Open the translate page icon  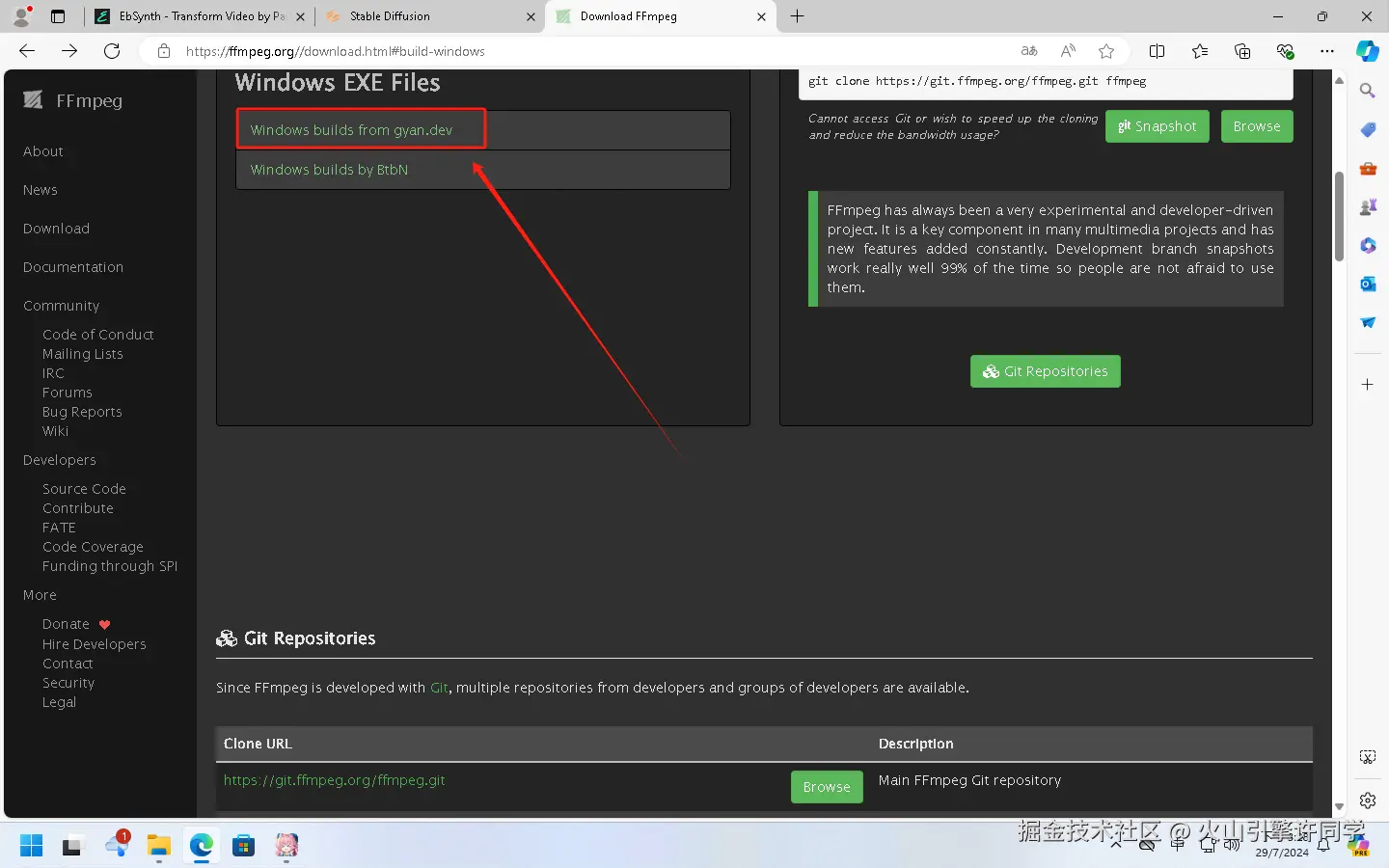point(1029,51)
